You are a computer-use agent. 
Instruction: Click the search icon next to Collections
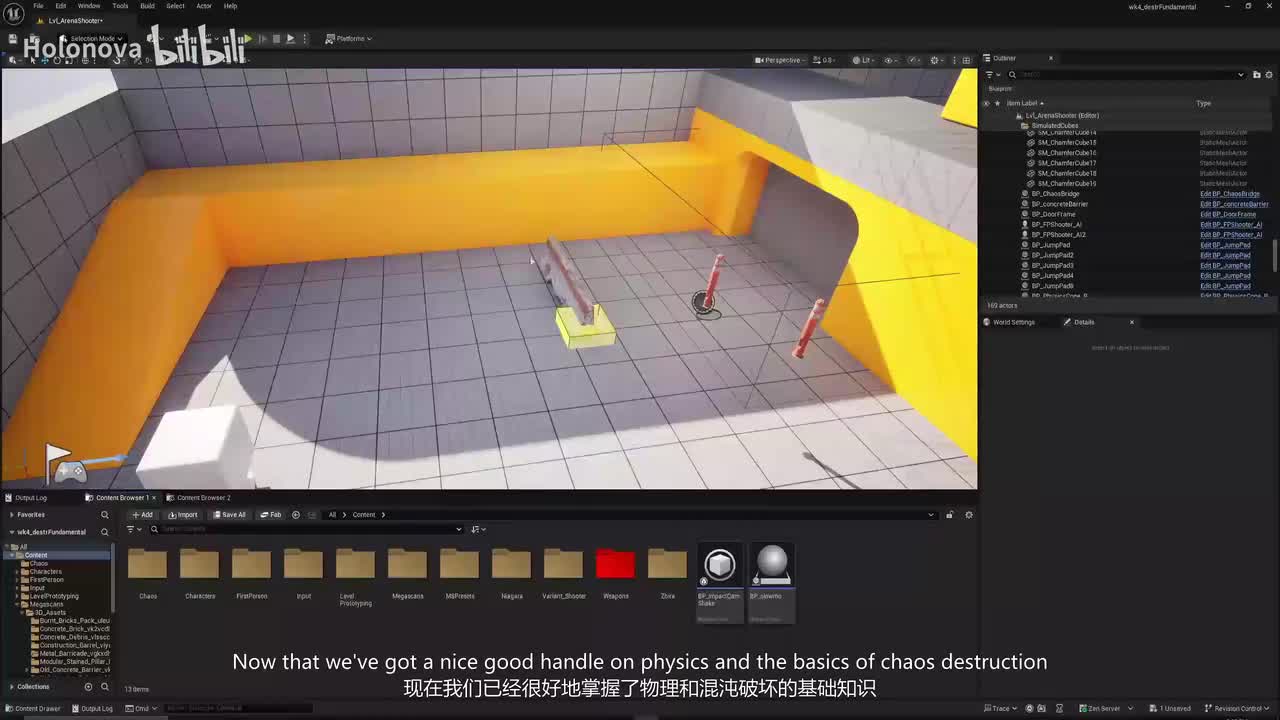[x=104, y=687]
